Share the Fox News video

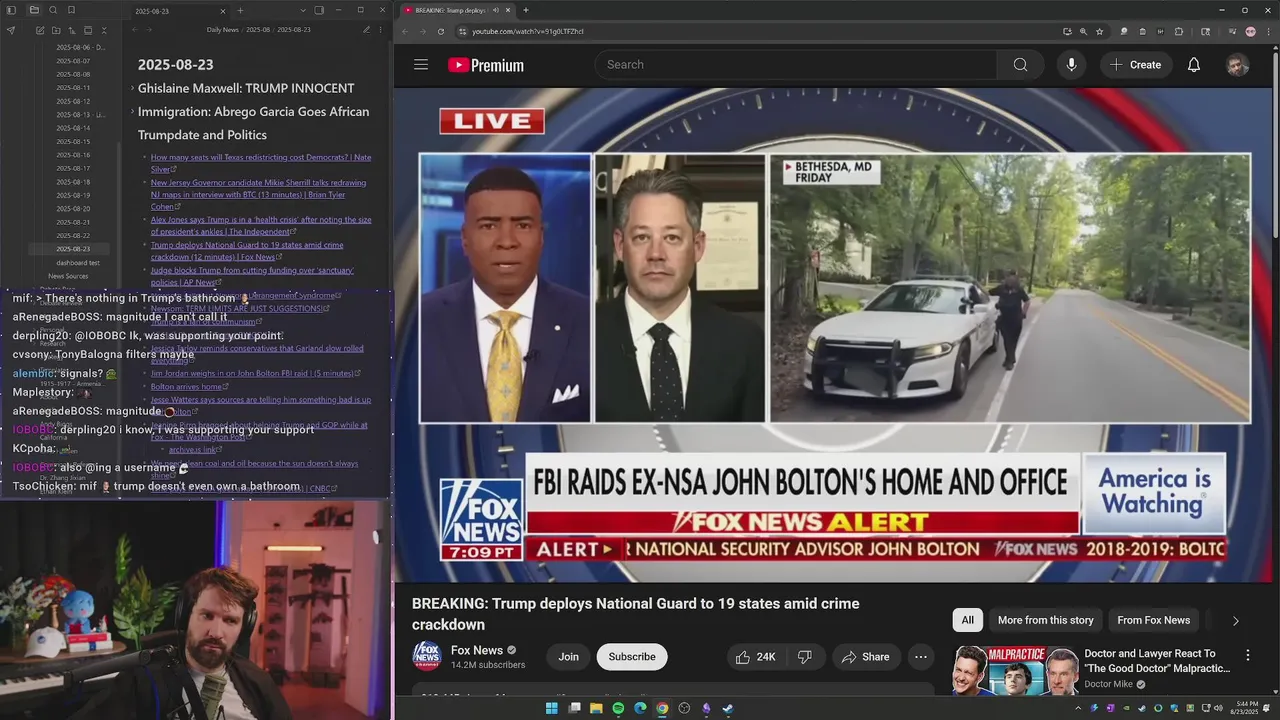(866, 657)
